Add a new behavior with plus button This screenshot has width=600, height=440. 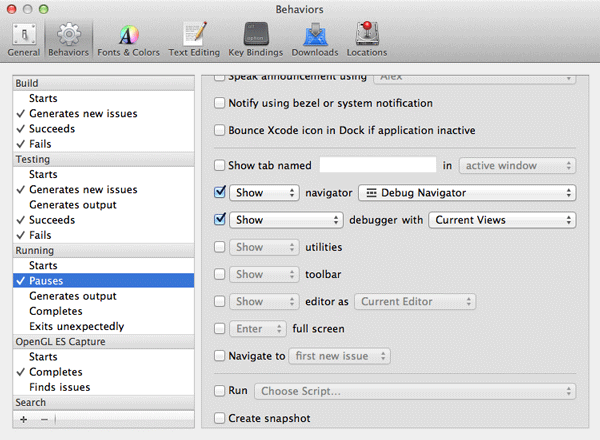coord(24,419)
